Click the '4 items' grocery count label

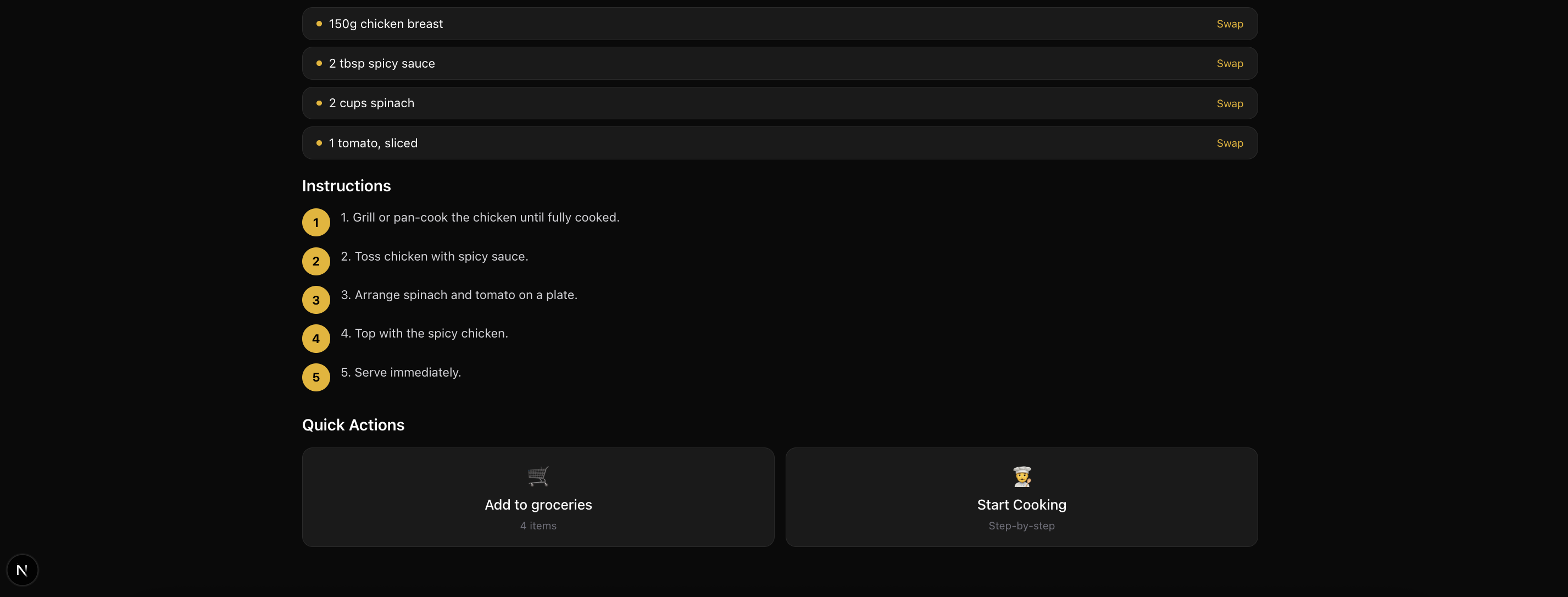(538, 526)
